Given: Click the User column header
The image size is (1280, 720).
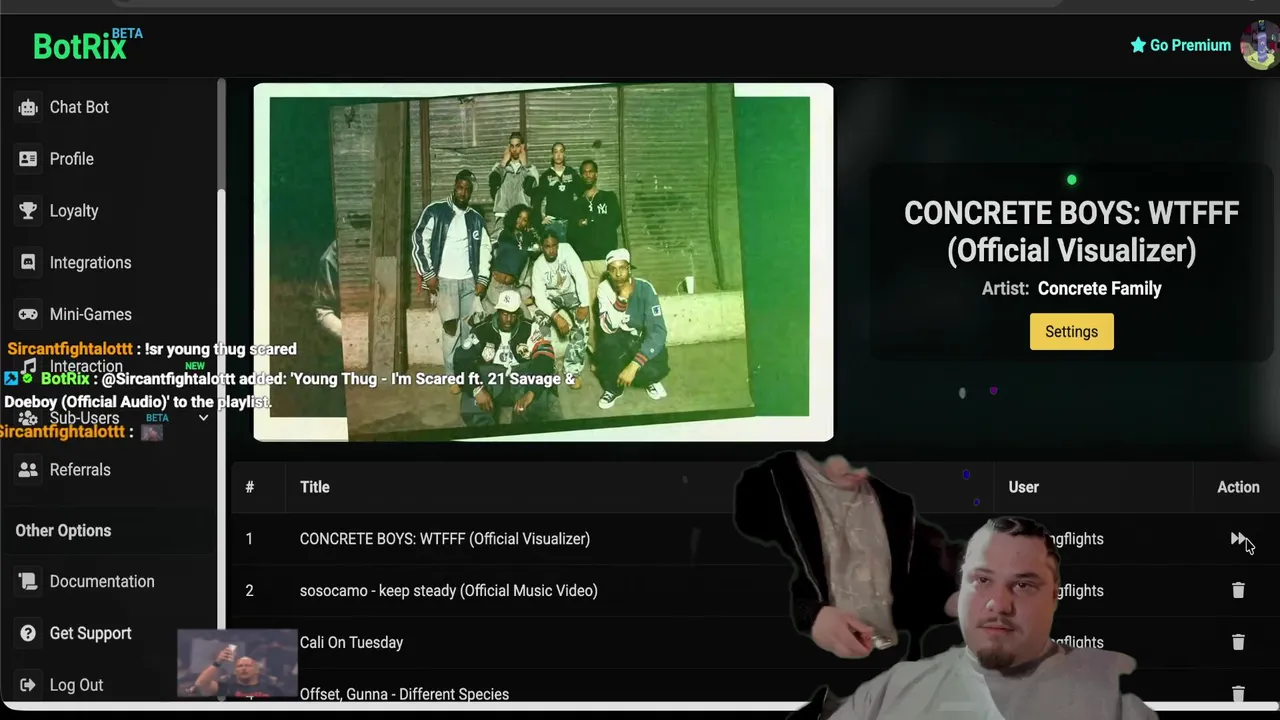Looking at the screenshot, I should 1024,487.
